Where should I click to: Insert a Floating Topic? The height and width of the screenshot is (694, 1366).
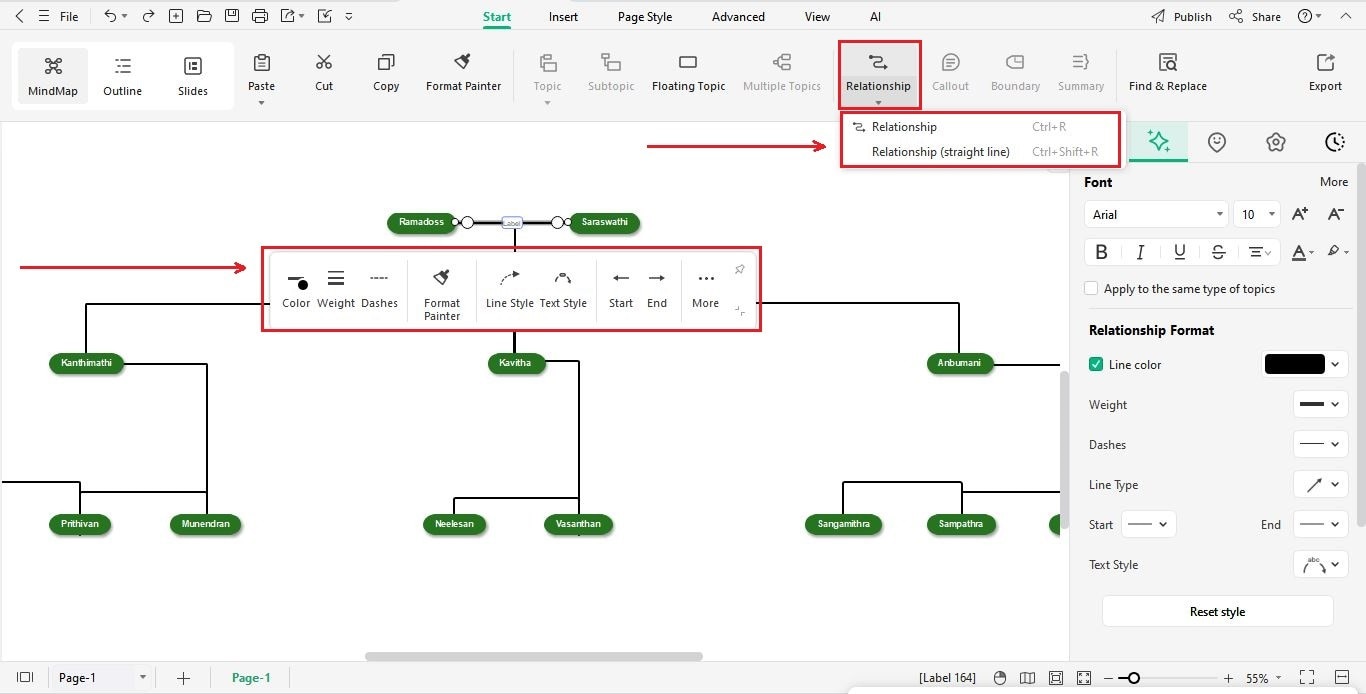click(688, 73)
